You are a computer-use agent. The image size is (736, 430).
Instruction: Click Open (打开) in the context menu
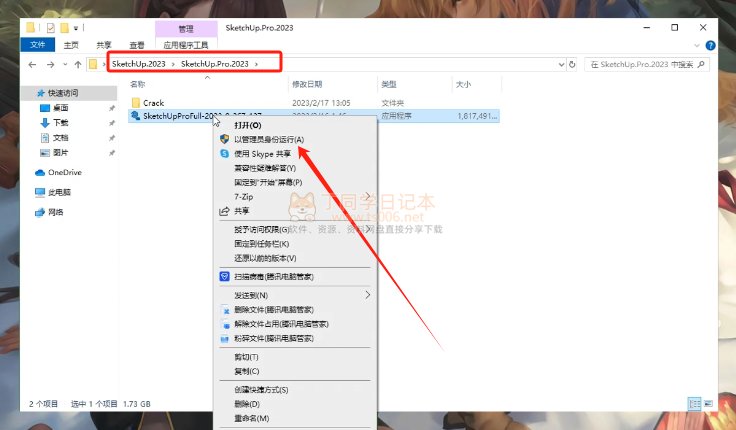point(248,125)
